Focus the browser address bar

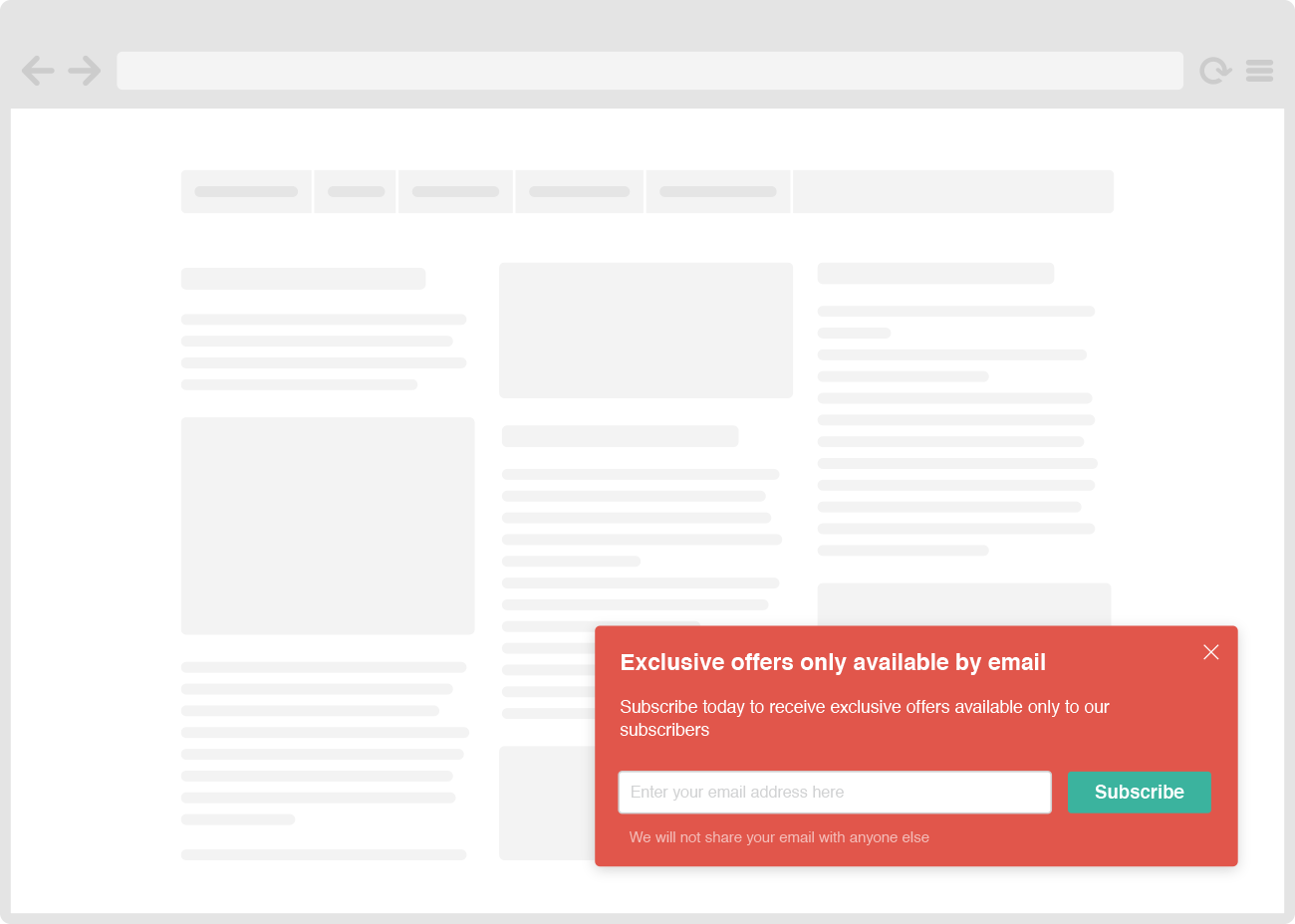point(649,71)
